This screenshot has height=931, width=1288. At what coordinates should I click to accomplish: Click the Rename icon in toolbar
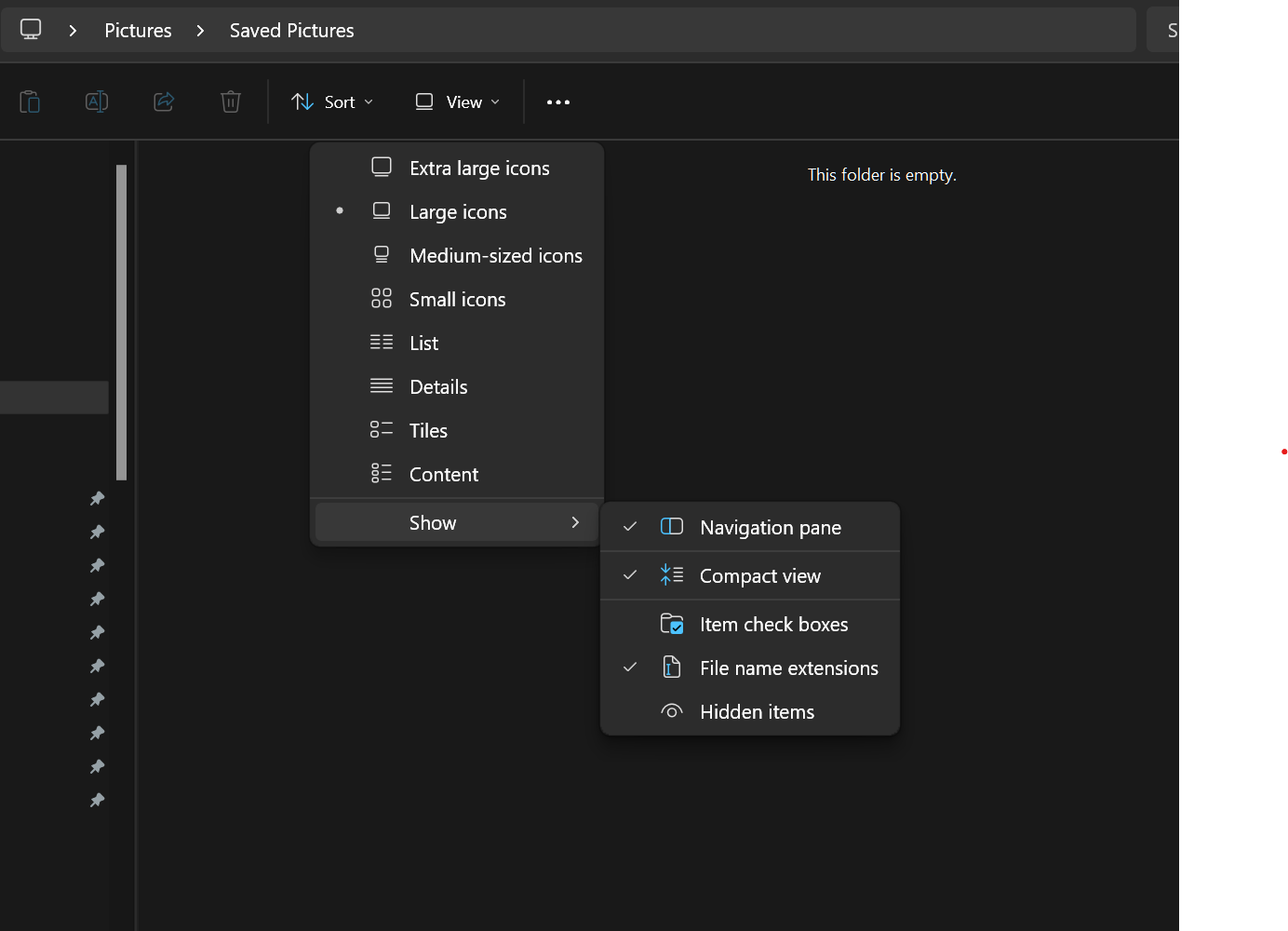click(x=97, y=101)
